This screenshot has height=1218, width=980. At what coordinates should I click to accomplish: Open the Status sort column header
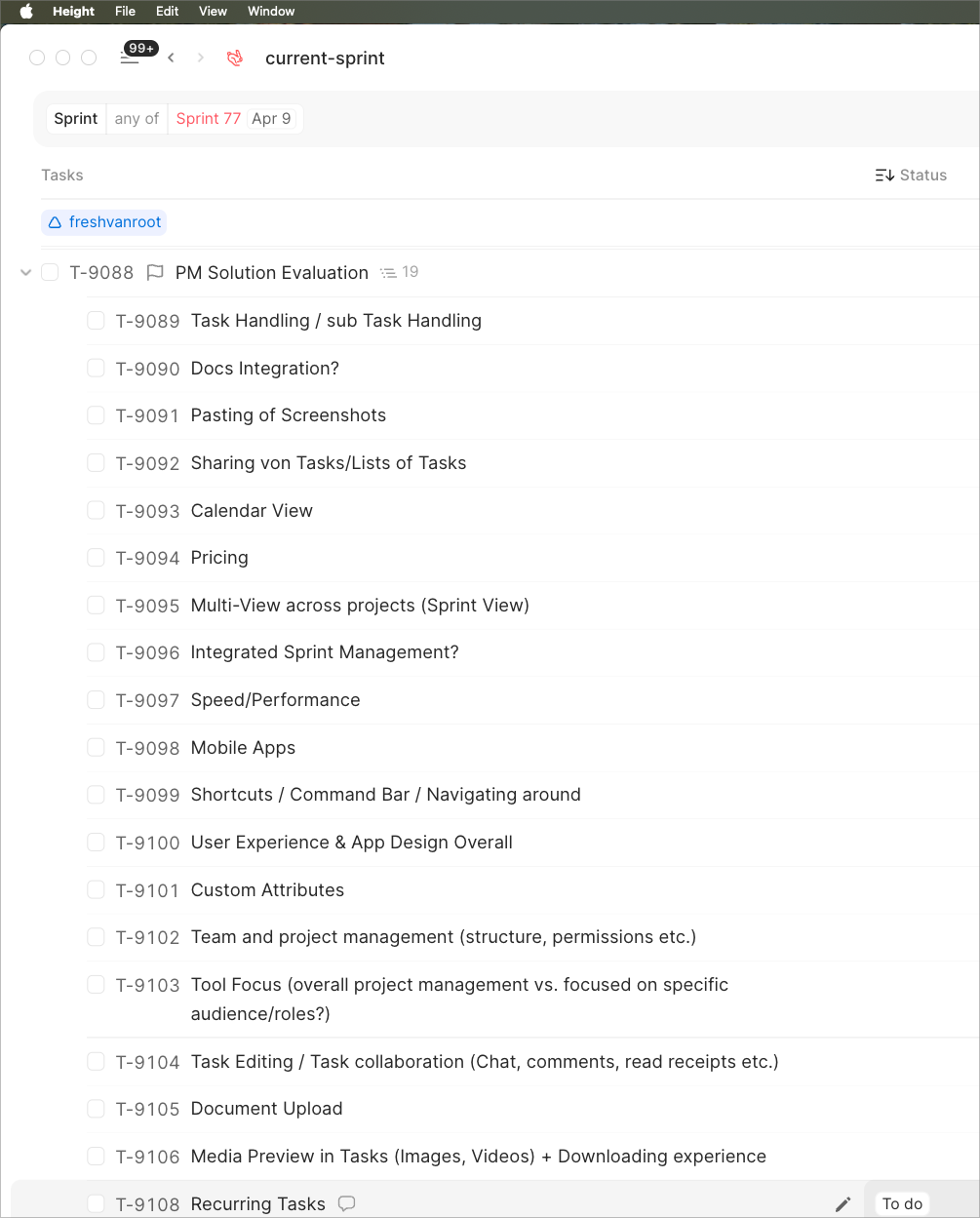911,176
